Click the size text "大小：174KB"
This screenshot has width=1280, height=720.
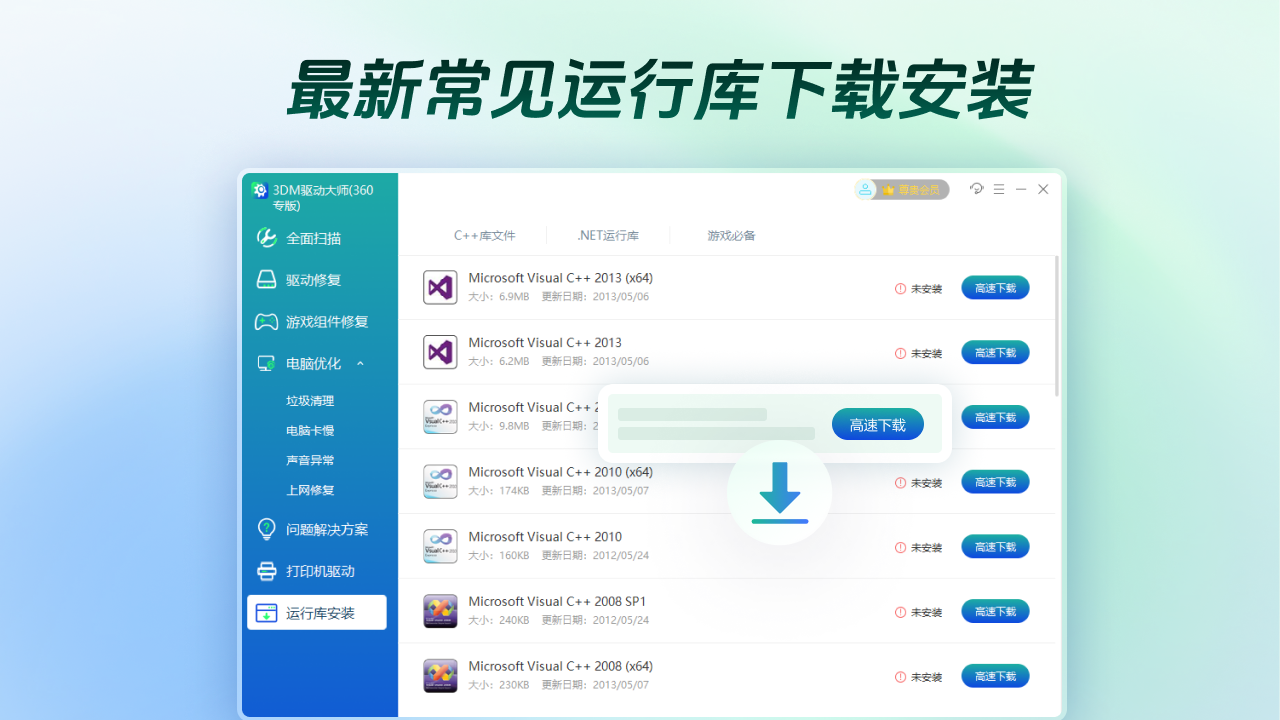[499, 491]
